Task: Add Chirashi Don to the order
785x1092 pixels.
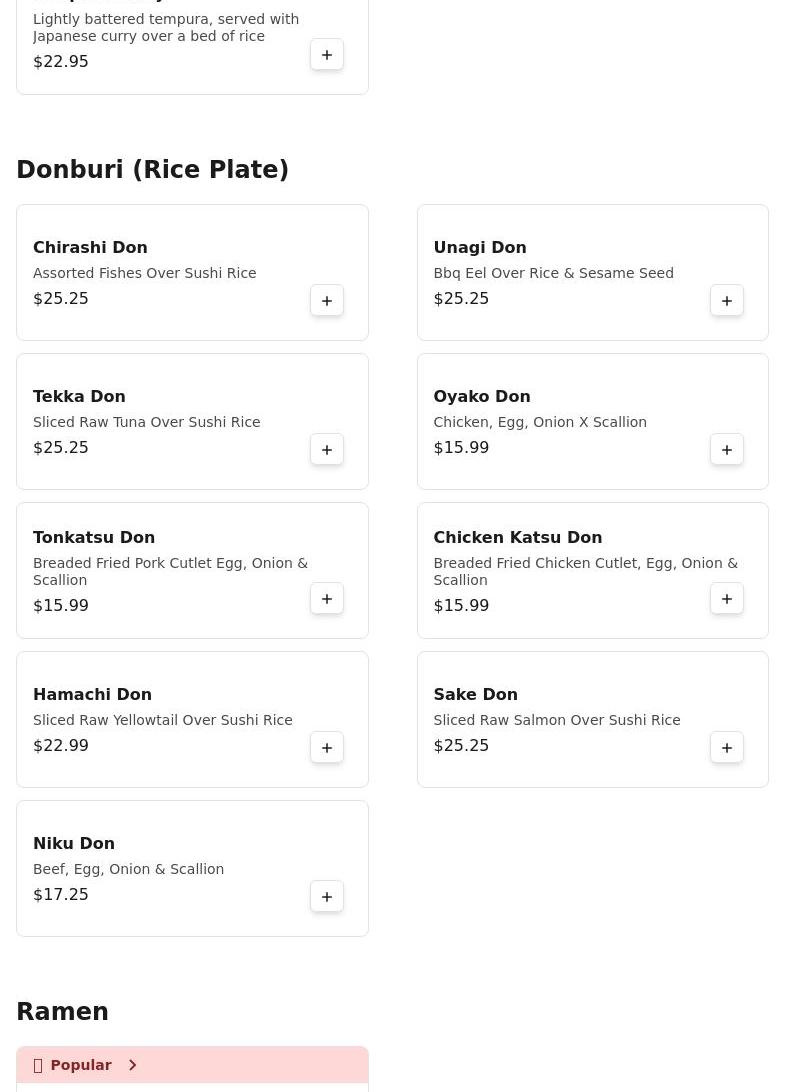Action: [x=327, y=300]
